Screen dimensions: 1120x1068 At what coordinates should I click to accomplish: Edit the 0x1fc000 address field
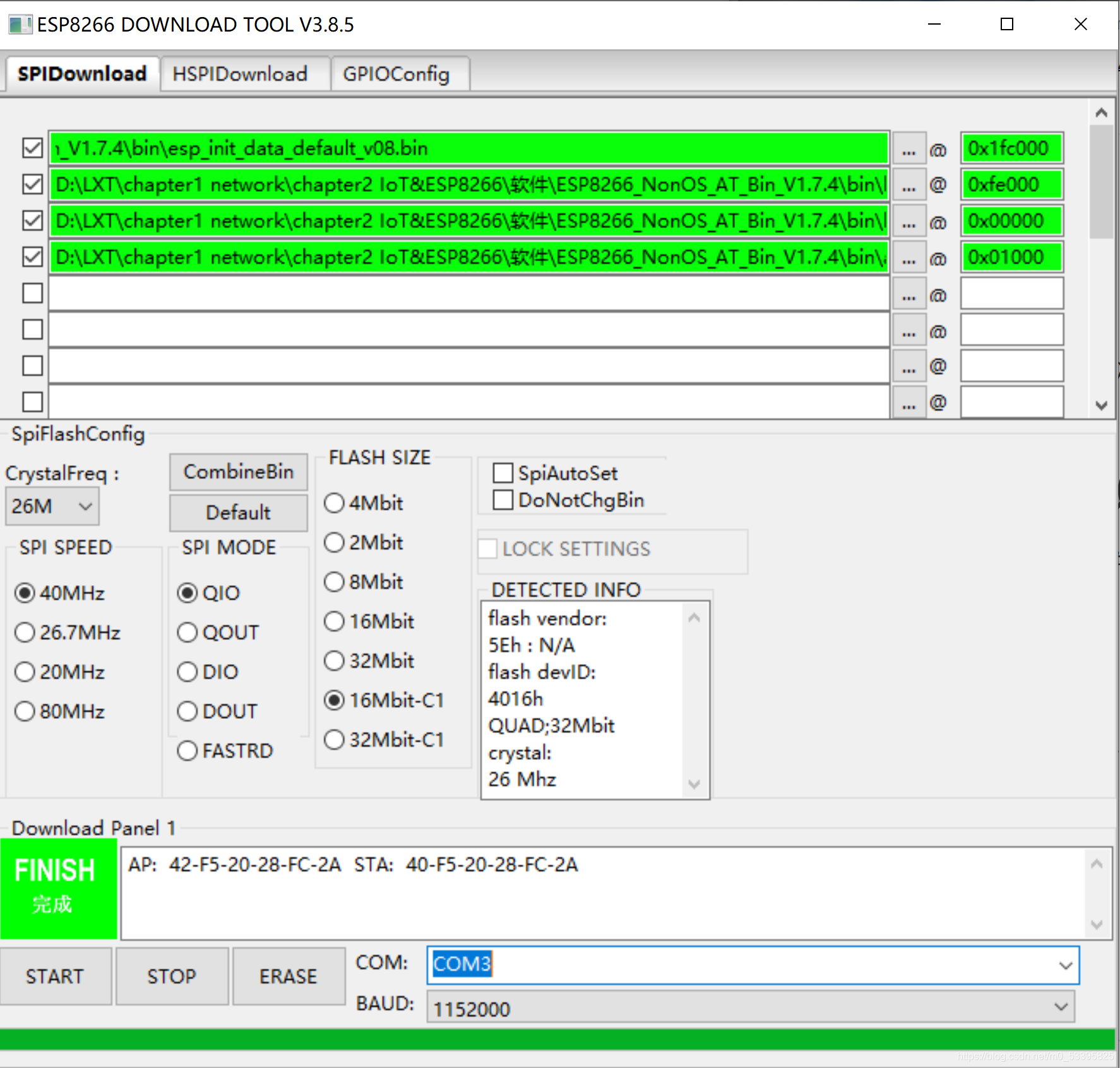point(1011,148)
